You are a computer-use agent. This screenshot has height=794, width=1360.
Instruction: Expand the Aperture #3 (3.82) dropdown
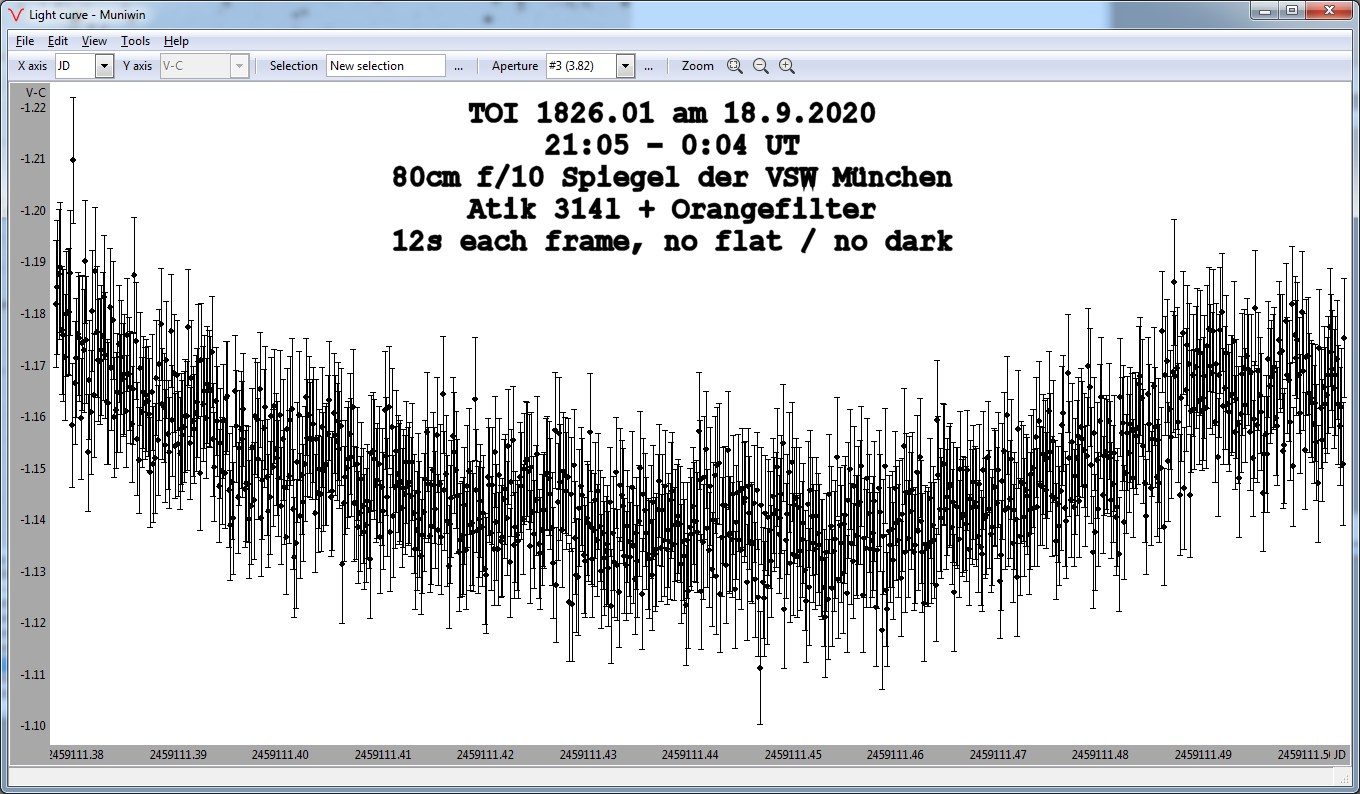tap(625, 66)
